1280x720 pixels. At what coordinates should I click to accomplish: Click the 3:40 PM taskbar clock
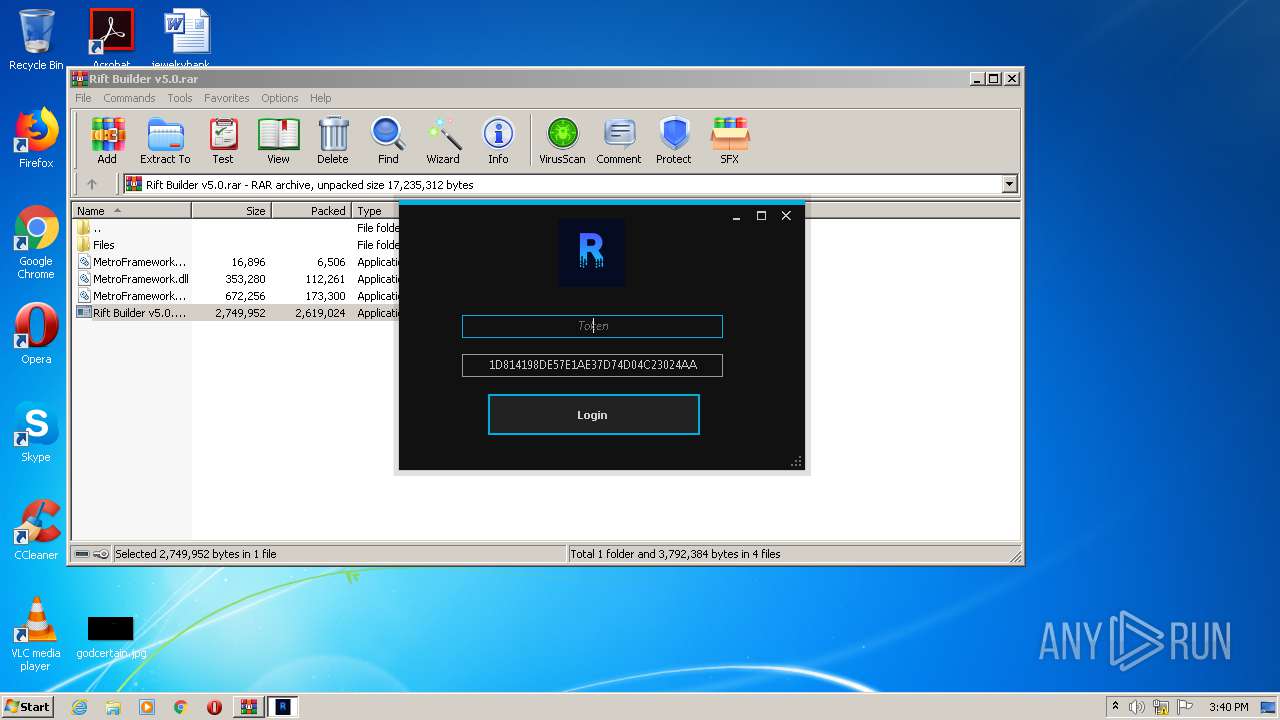tap(1228, 707)
